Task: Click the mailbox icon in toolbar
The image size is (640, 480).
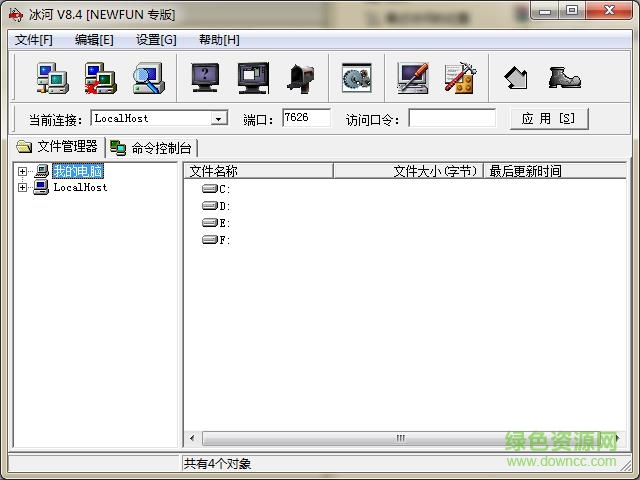Action: pos(301,78)
